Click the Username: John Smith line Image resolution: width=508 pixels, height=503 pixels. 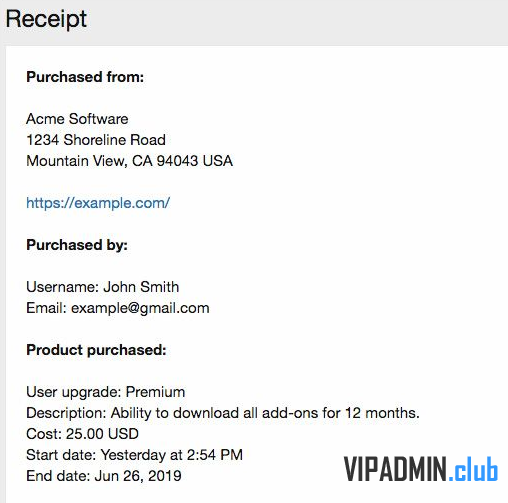(103, 287)
